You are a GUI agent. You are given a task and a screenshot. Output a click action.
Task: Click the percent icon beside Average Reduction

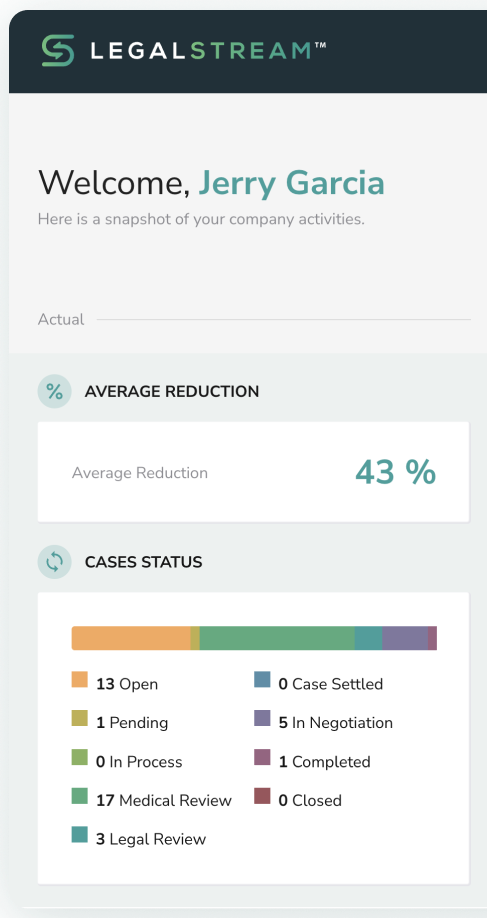(54, 391)
